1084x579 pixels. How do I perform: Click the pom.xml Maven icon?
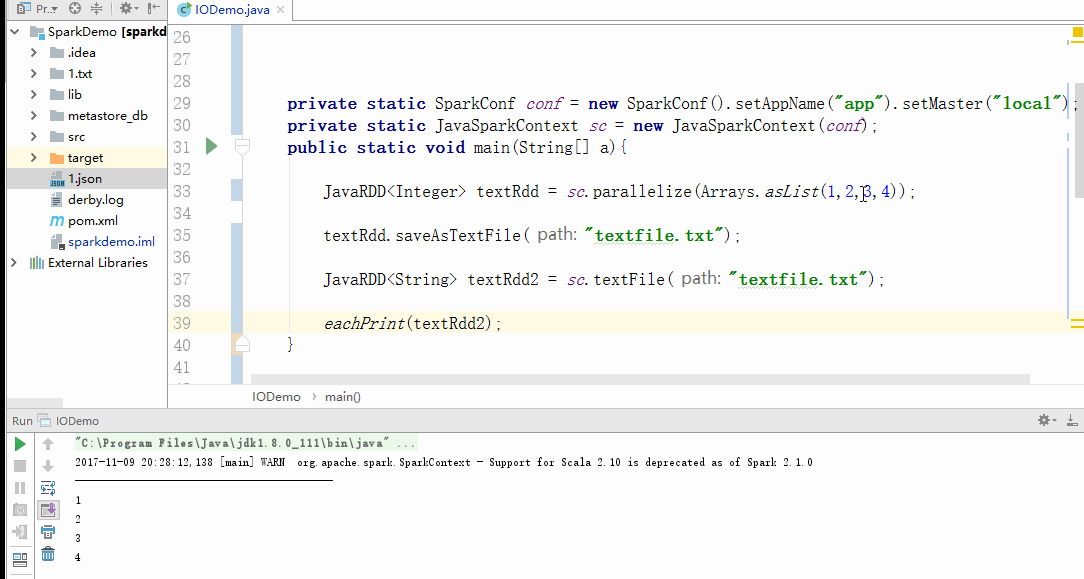tap(57, 221)
